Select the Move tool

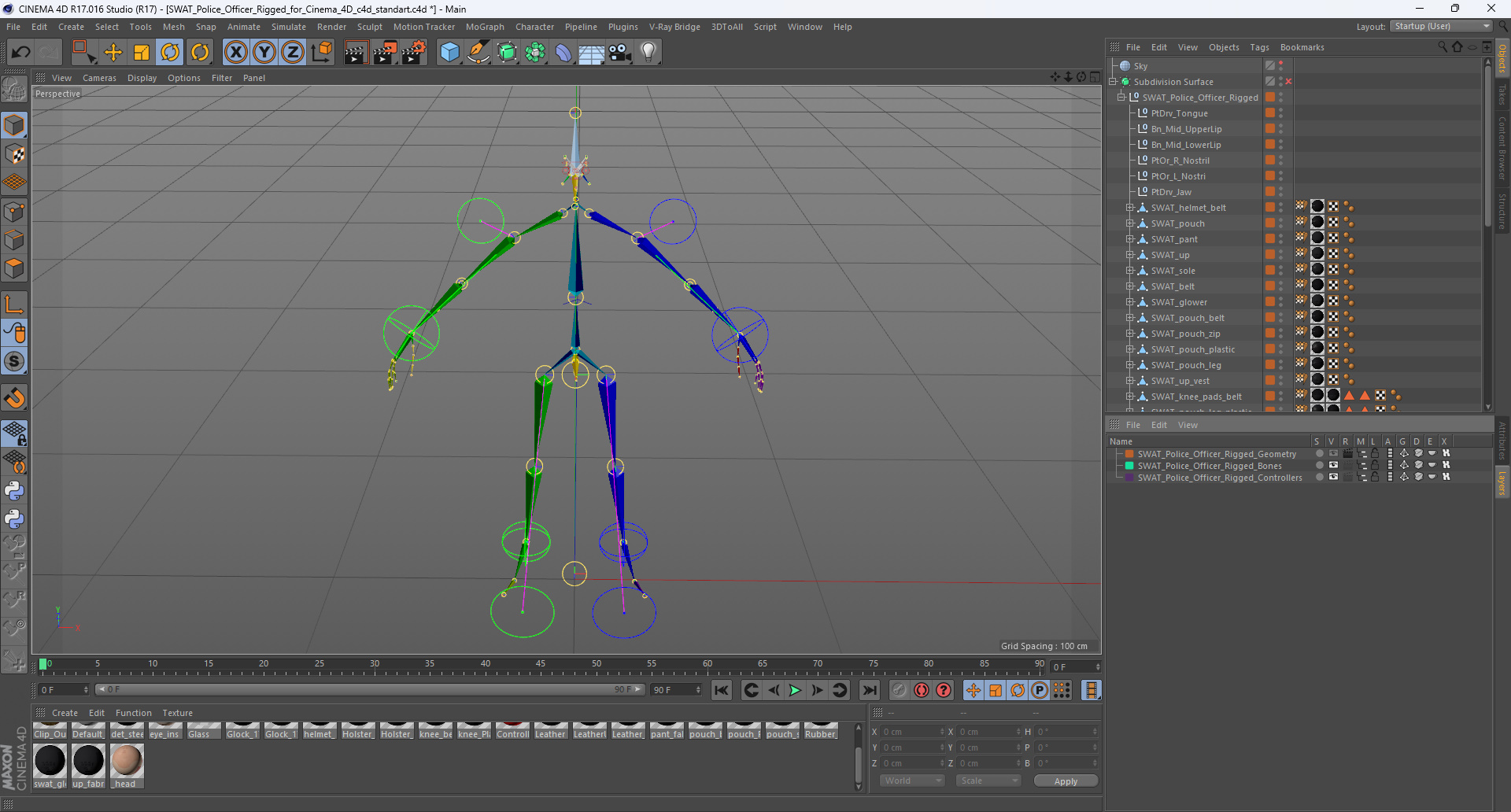(x=113, y=53)
